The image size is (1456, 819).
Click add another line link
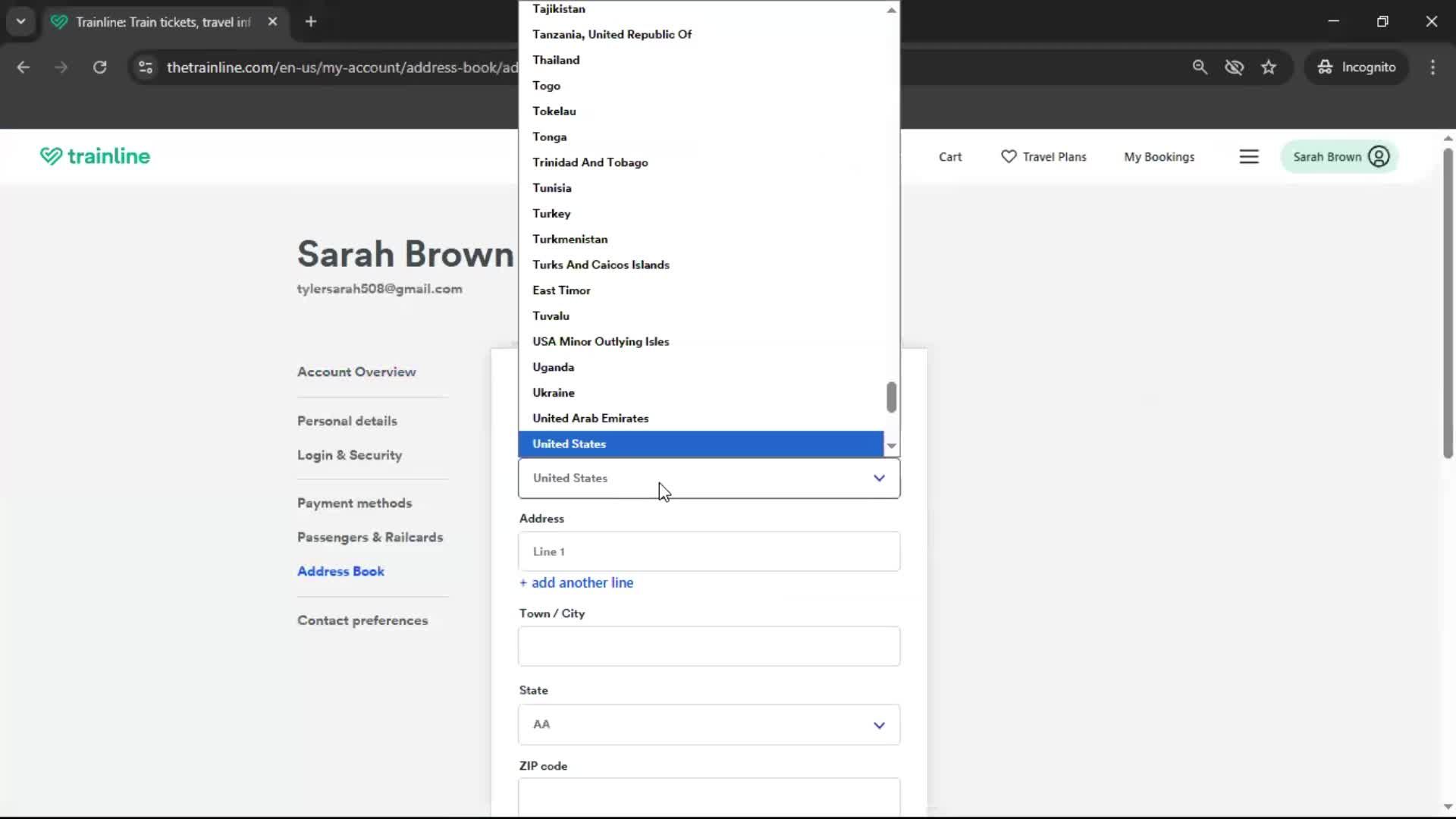click(576, 582)
